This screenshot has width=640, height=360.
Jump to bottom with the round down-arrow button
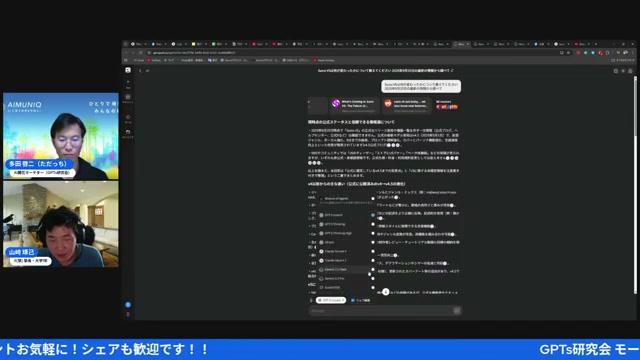tap(385, 292)
